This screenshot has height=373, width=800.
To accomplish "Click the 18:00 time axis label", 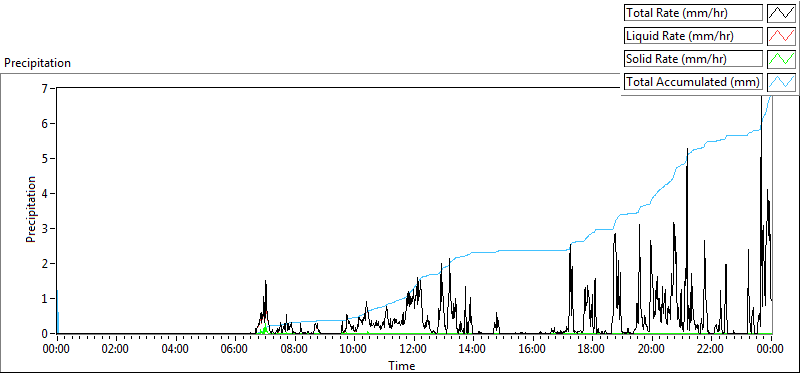I will [592, 350].
